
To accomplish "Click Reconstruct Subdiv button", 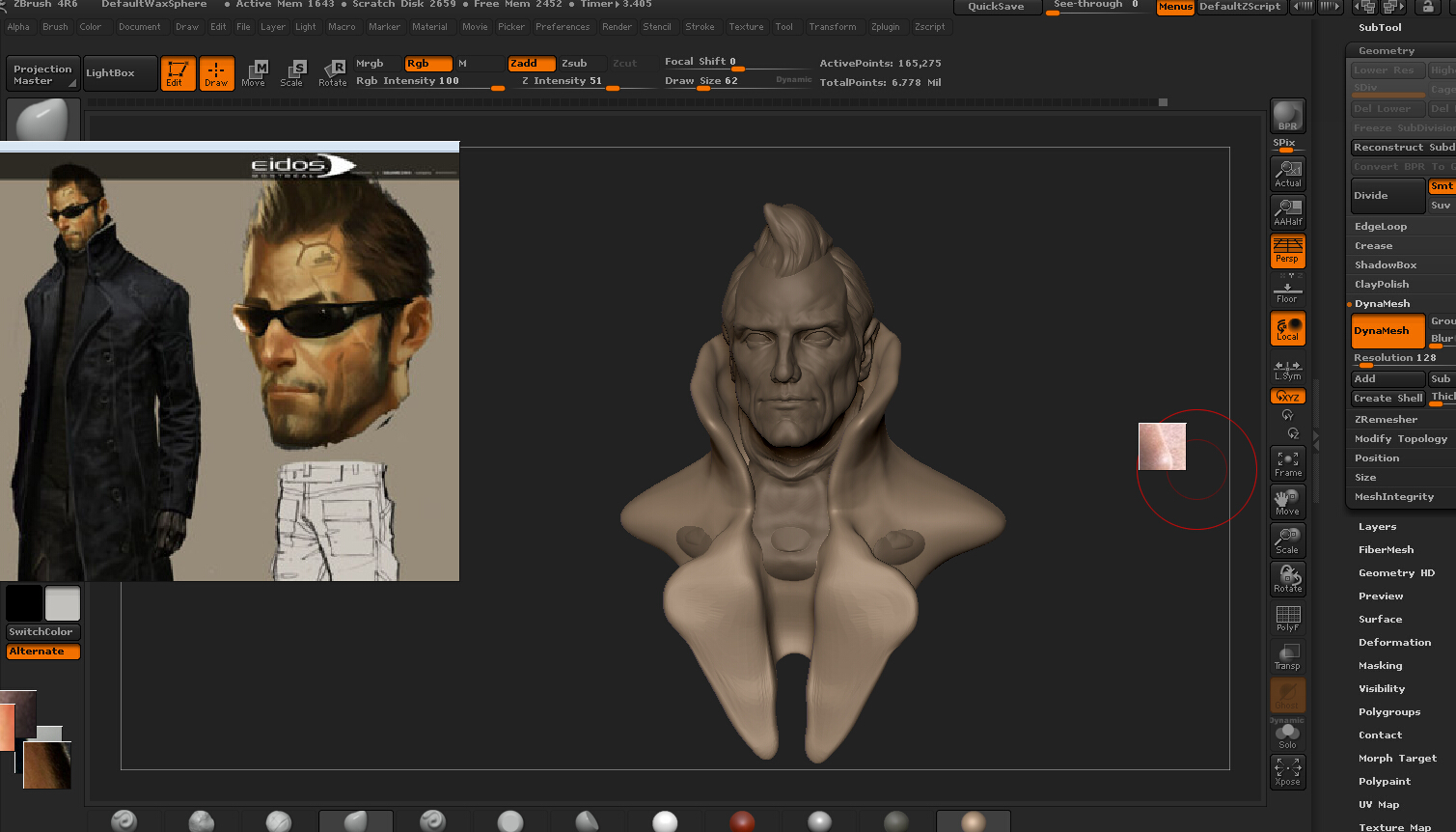I will tap(1404, 148).
